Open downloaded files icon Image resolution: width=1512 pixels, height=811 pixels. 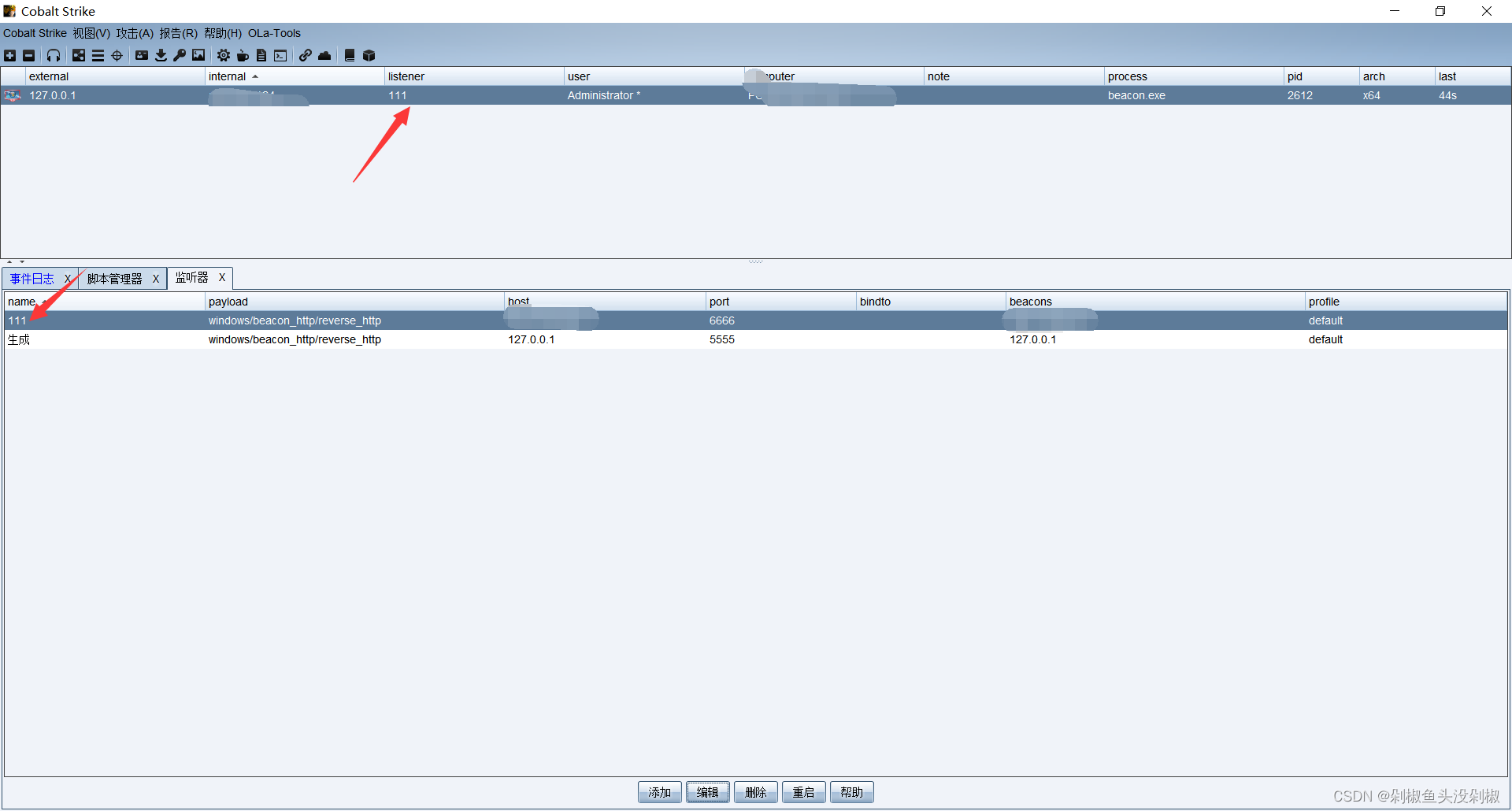pos(161,55)
